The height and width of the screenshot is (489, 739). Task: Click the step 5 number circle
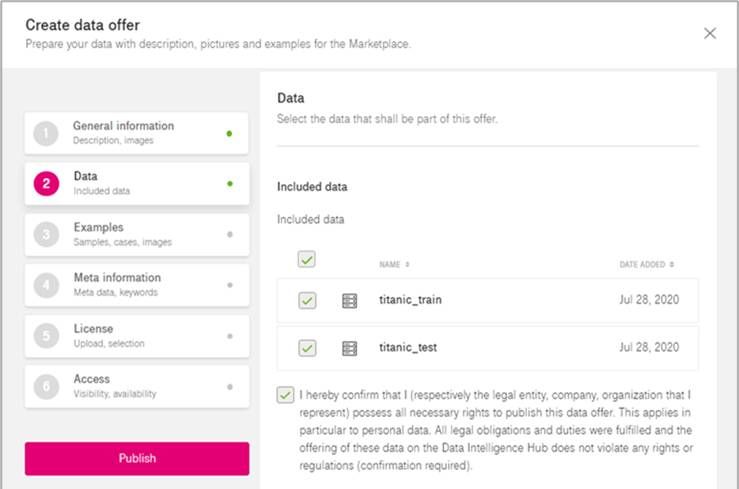pos(46,335)
